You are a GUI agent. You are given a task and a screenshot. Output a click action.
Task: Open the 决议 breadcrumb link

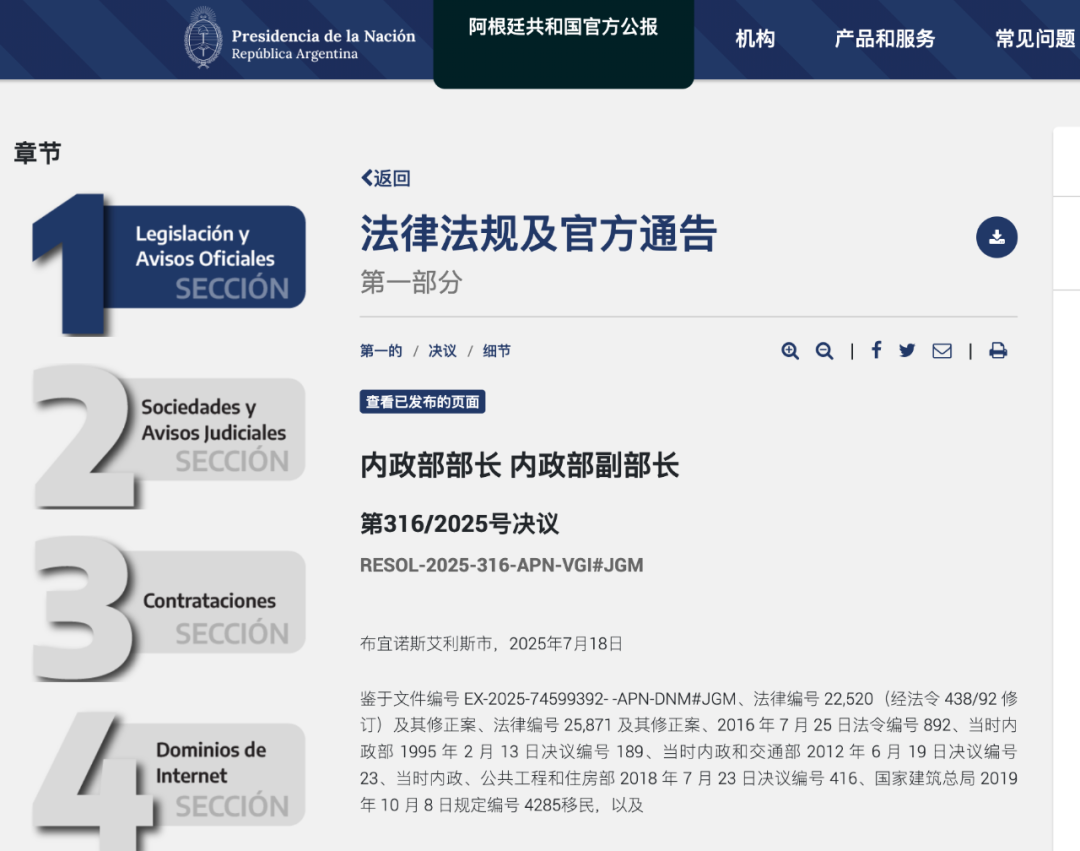coord(442,351)
